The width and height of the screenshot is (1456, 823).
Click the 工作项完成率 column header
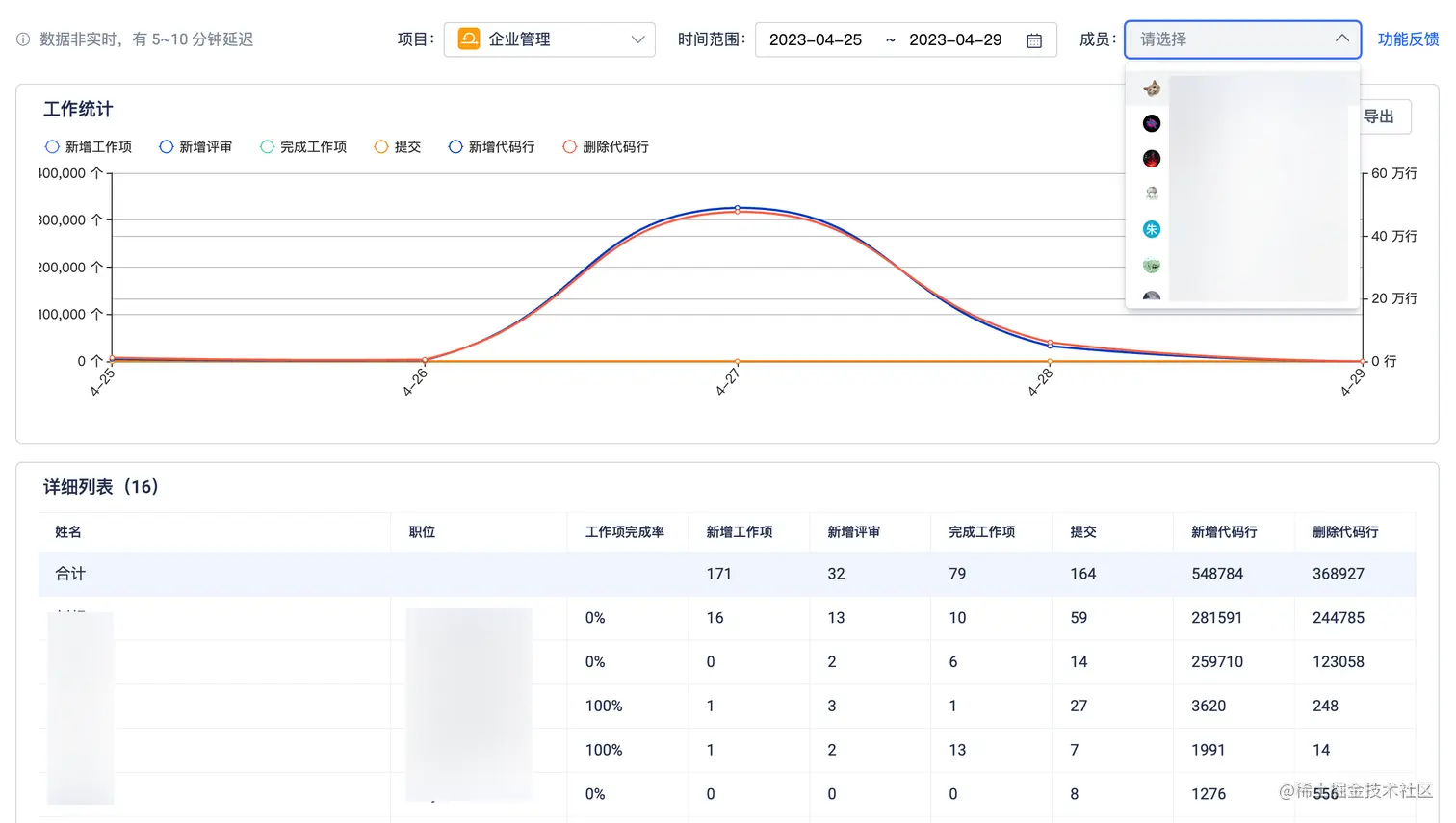[625, 532]
